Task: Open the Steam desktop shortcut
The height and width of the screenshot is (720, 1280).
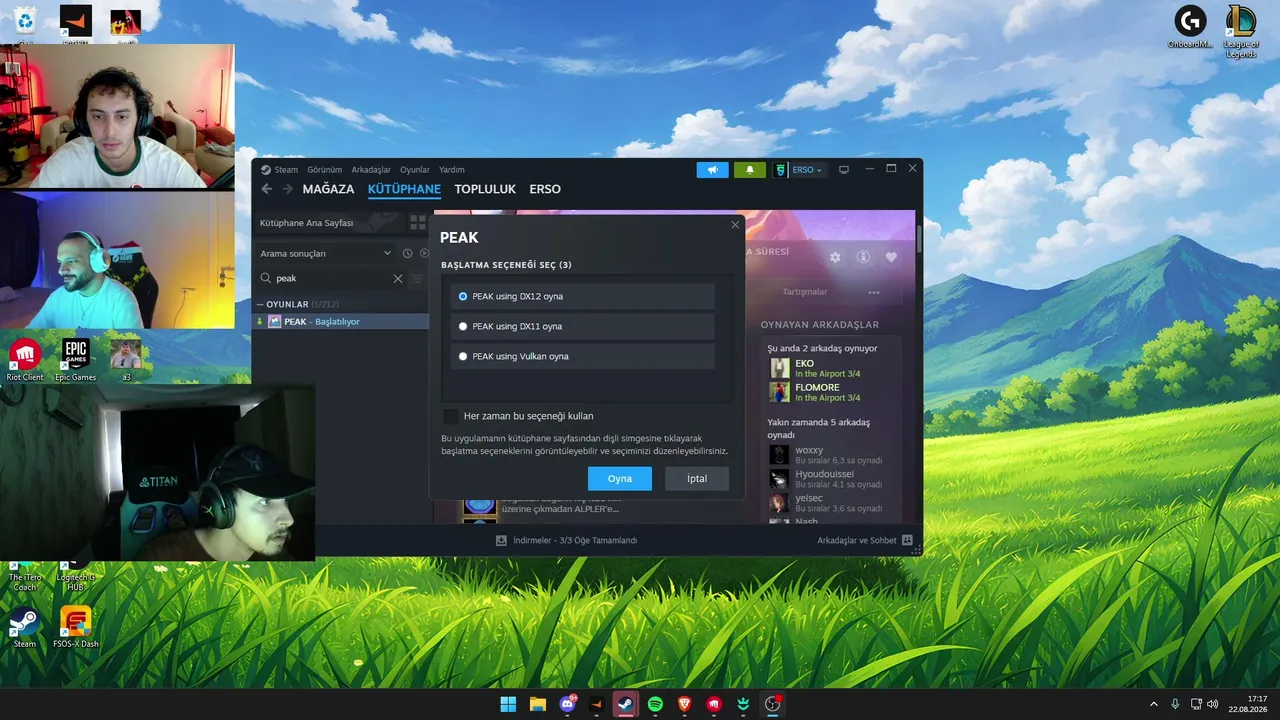Action: (25, 628)
